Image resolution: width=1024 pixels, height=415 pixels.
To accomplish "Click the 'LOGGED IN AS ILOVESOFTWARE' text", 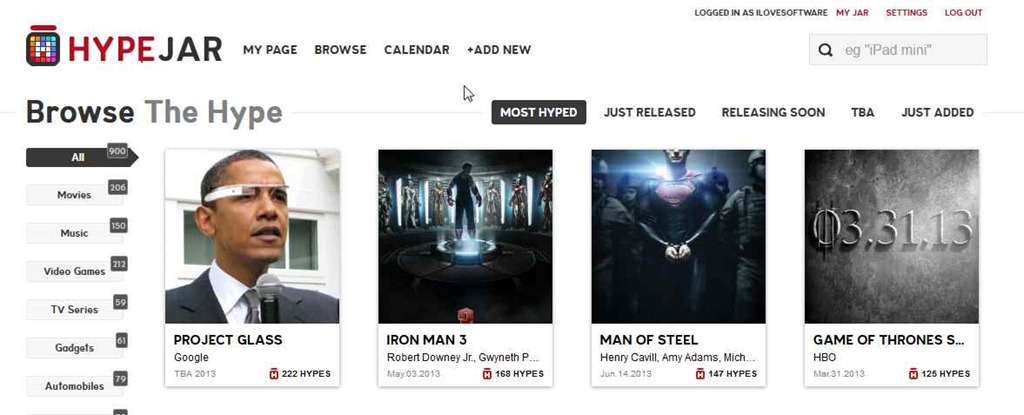I will click(x=761, y=12).
